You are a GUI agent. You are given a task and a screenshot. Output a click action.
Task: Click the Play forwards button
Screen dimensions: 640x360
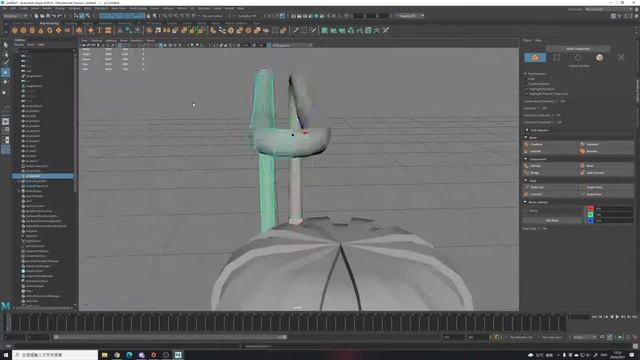[x=617, y=317]
